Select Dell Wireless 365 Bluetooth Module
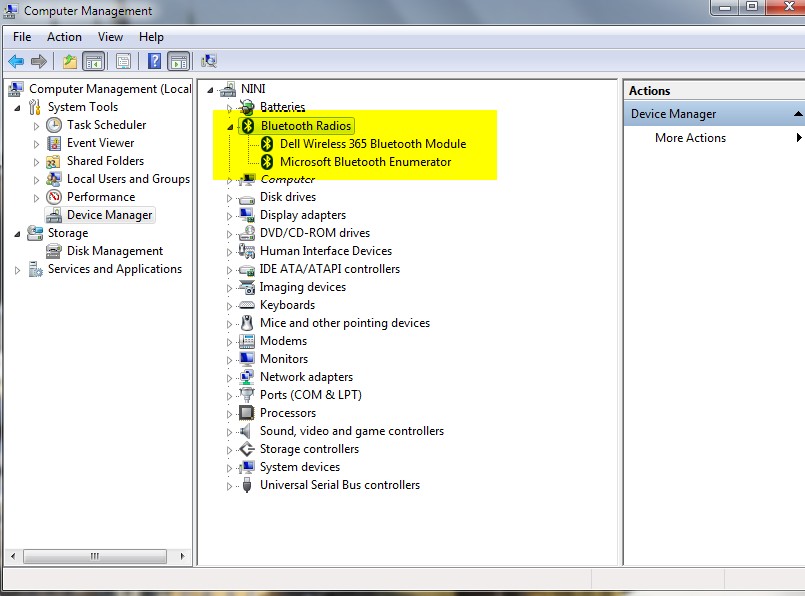The height and width of the screenshot is (596, 805). point(373,144)
